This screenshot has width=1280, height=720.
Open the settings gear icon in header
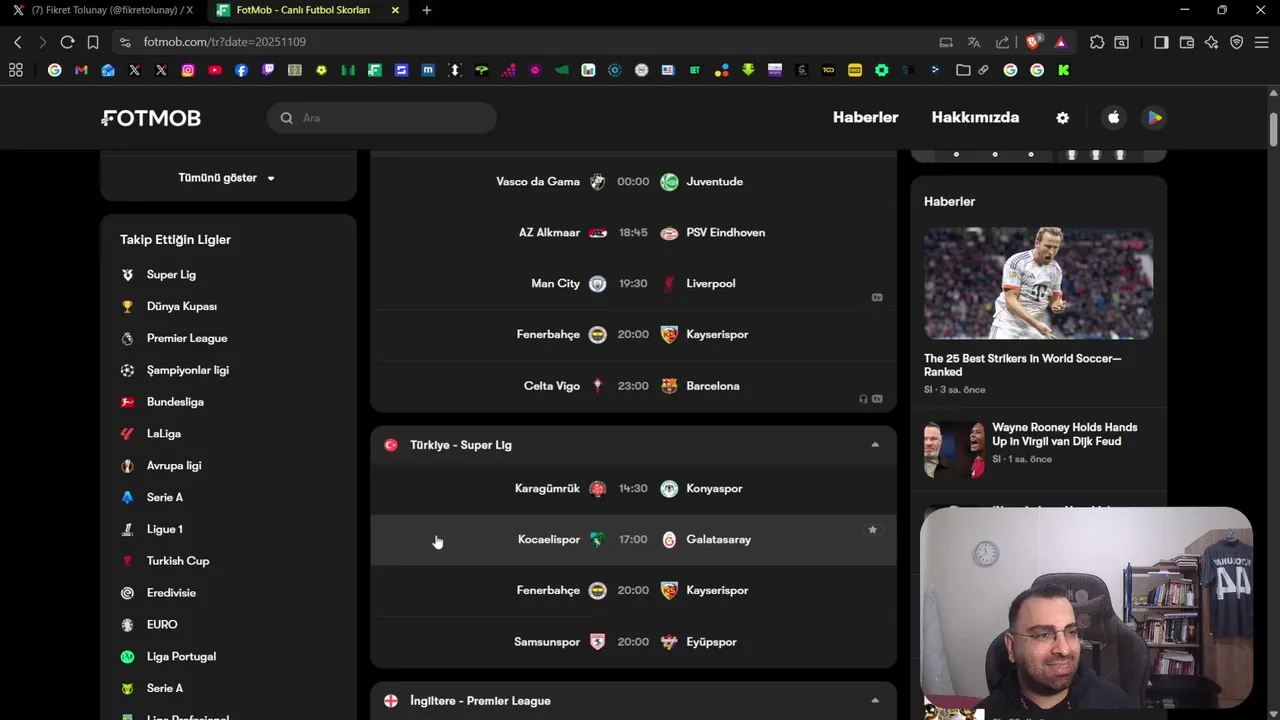point(1062,118)
